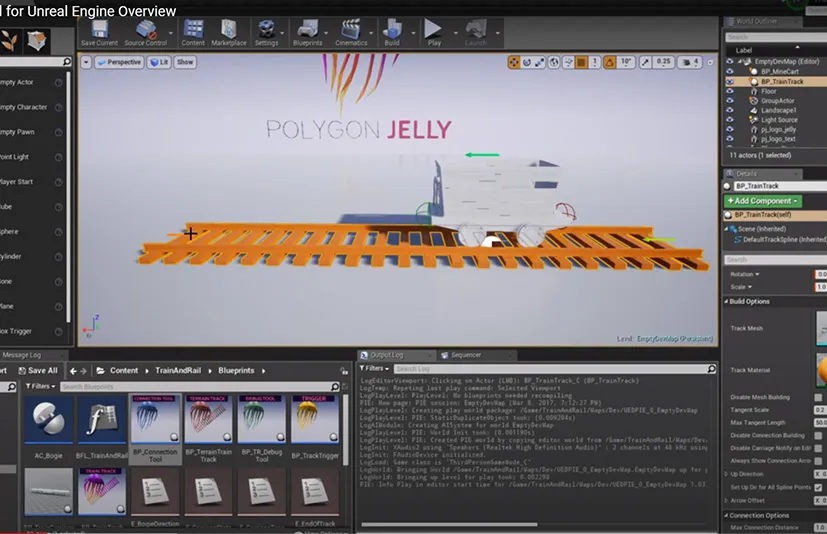Navigate to TrainAndRail breadcrumb folder

[x=178, y=371]
